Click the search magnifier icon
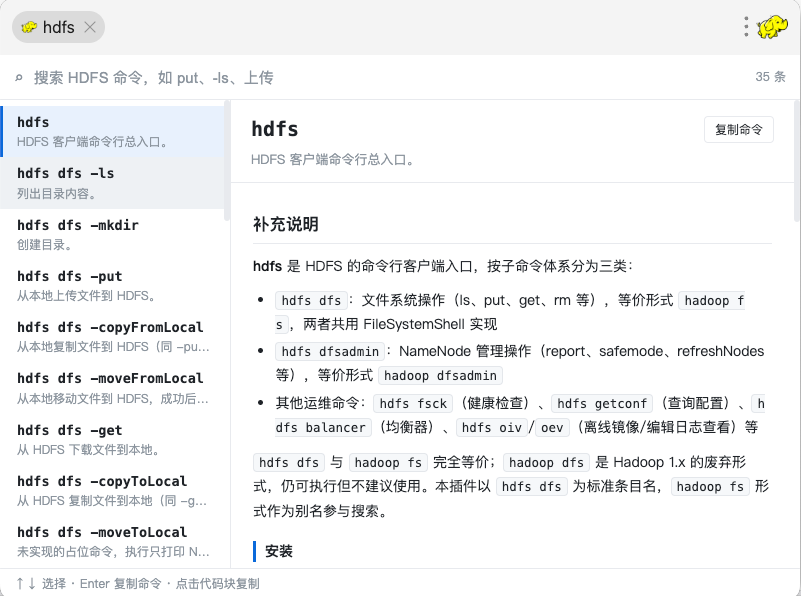 click(x=19, y=78)
